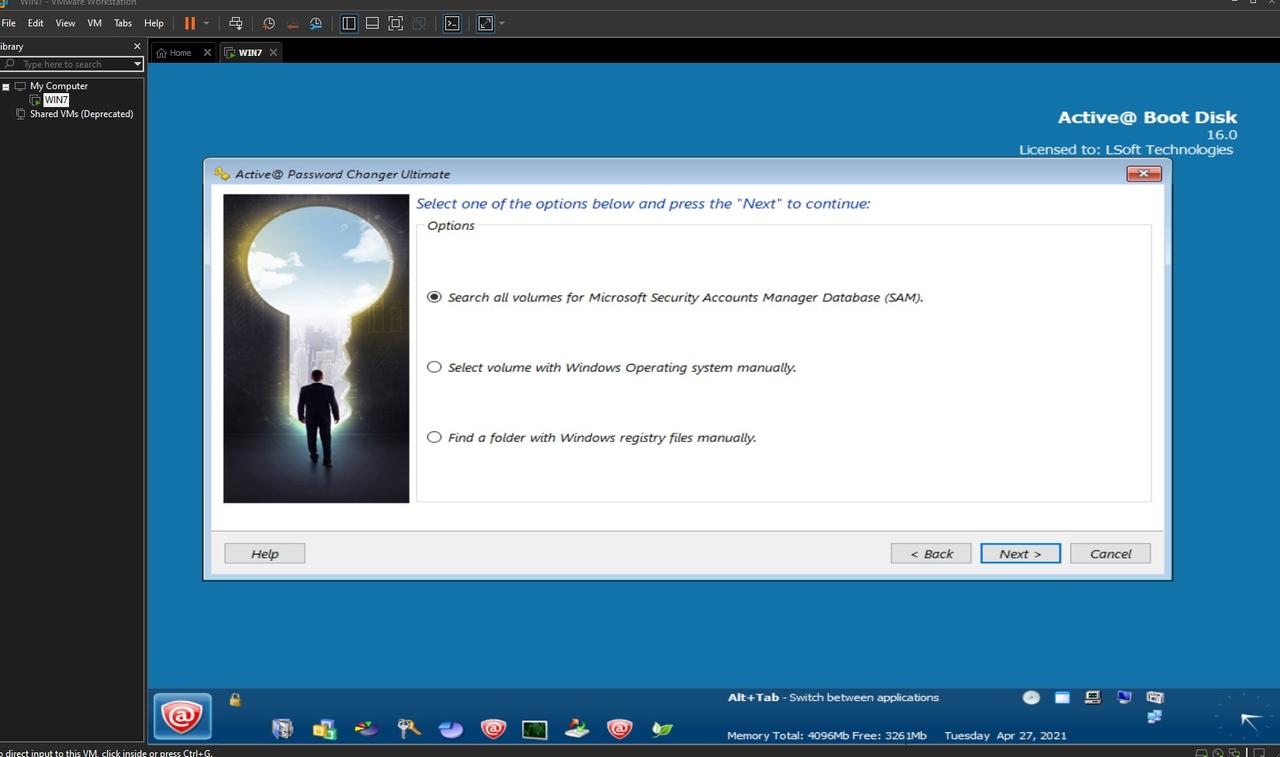Toggle the thumbnail bar view icon

[372, 23]
